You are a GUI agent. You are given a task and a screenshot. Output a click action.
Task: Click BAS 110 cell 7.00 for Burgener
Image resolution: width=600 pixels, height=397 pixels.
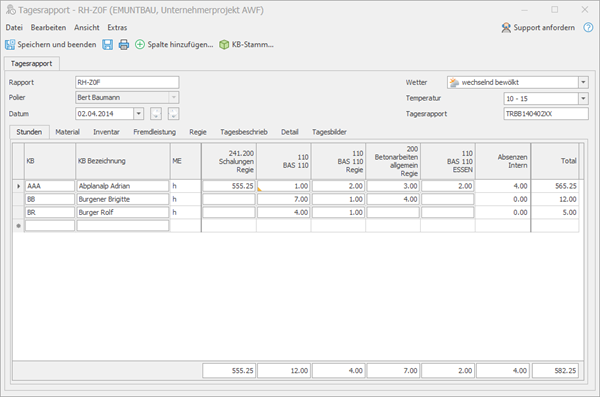tap(284, 199)
